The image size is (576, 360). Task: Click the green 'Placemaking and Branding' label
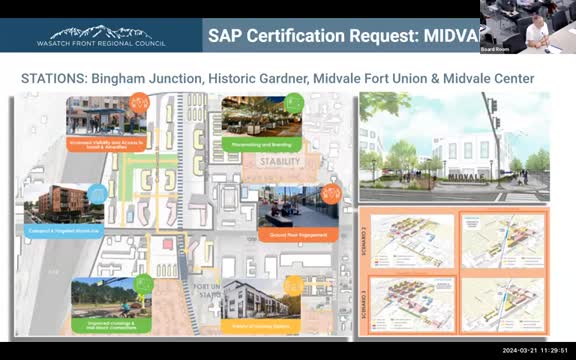coord(262,145)
